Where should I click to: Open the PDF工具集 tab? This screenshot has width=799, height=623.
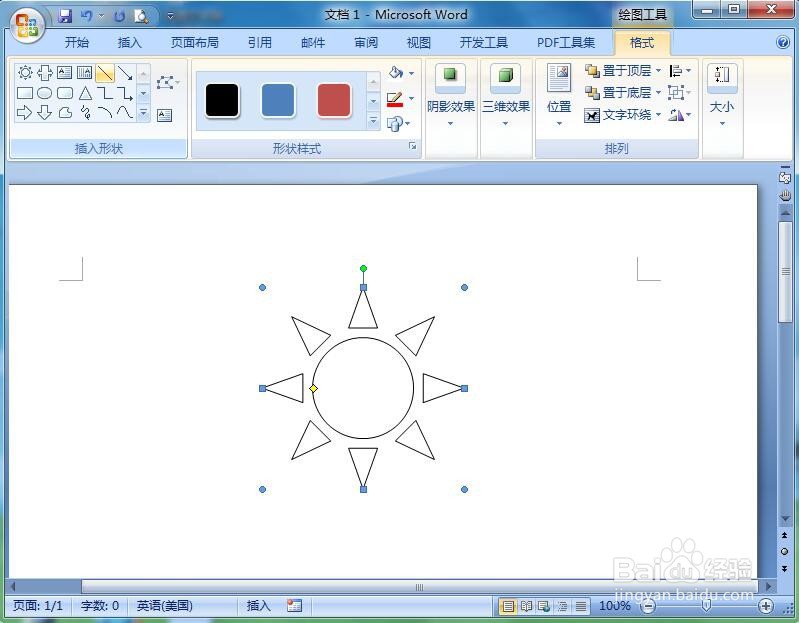click(566, 43)
